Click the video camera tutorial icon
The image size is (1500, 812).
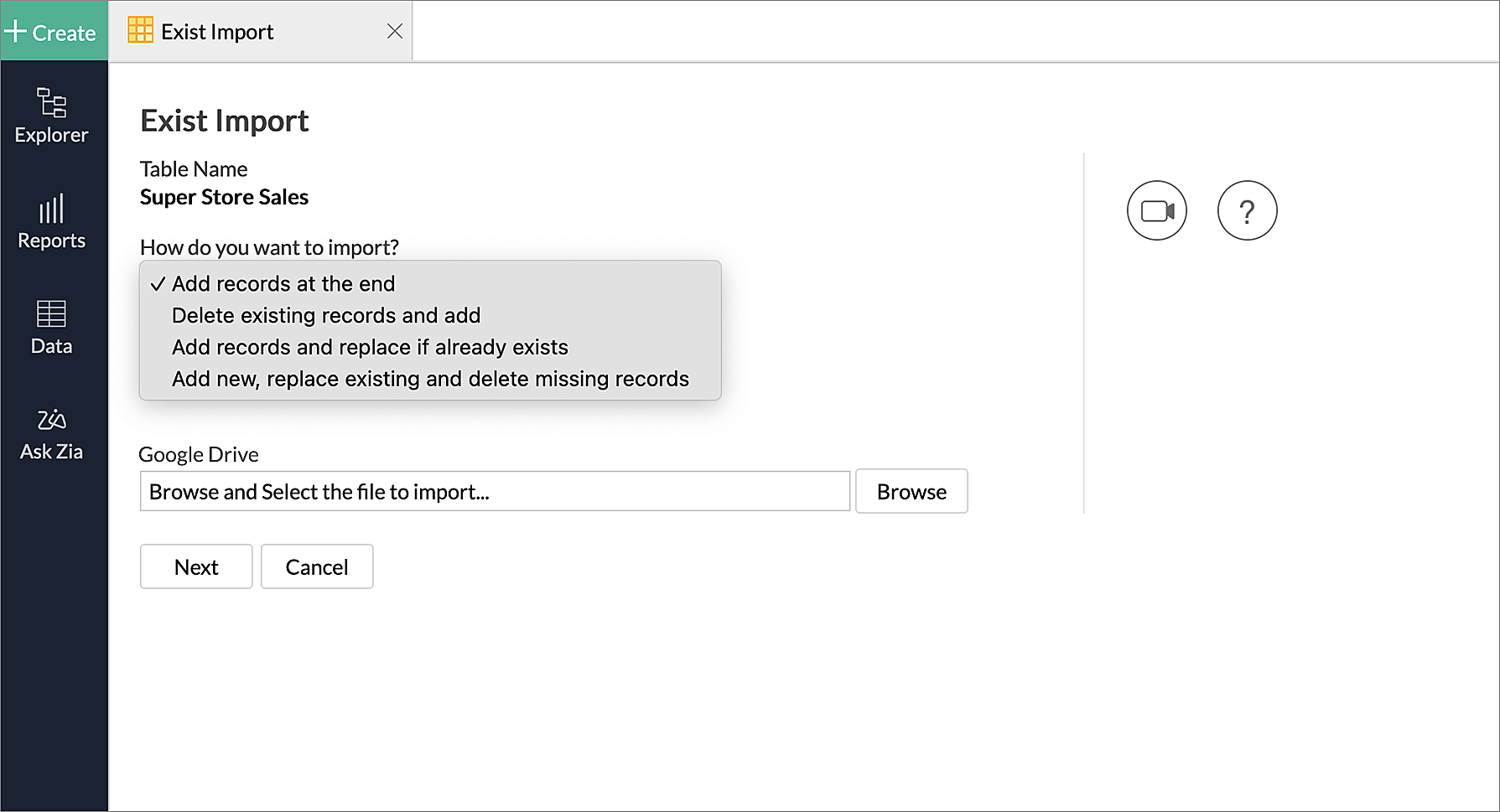point(1156,210)
